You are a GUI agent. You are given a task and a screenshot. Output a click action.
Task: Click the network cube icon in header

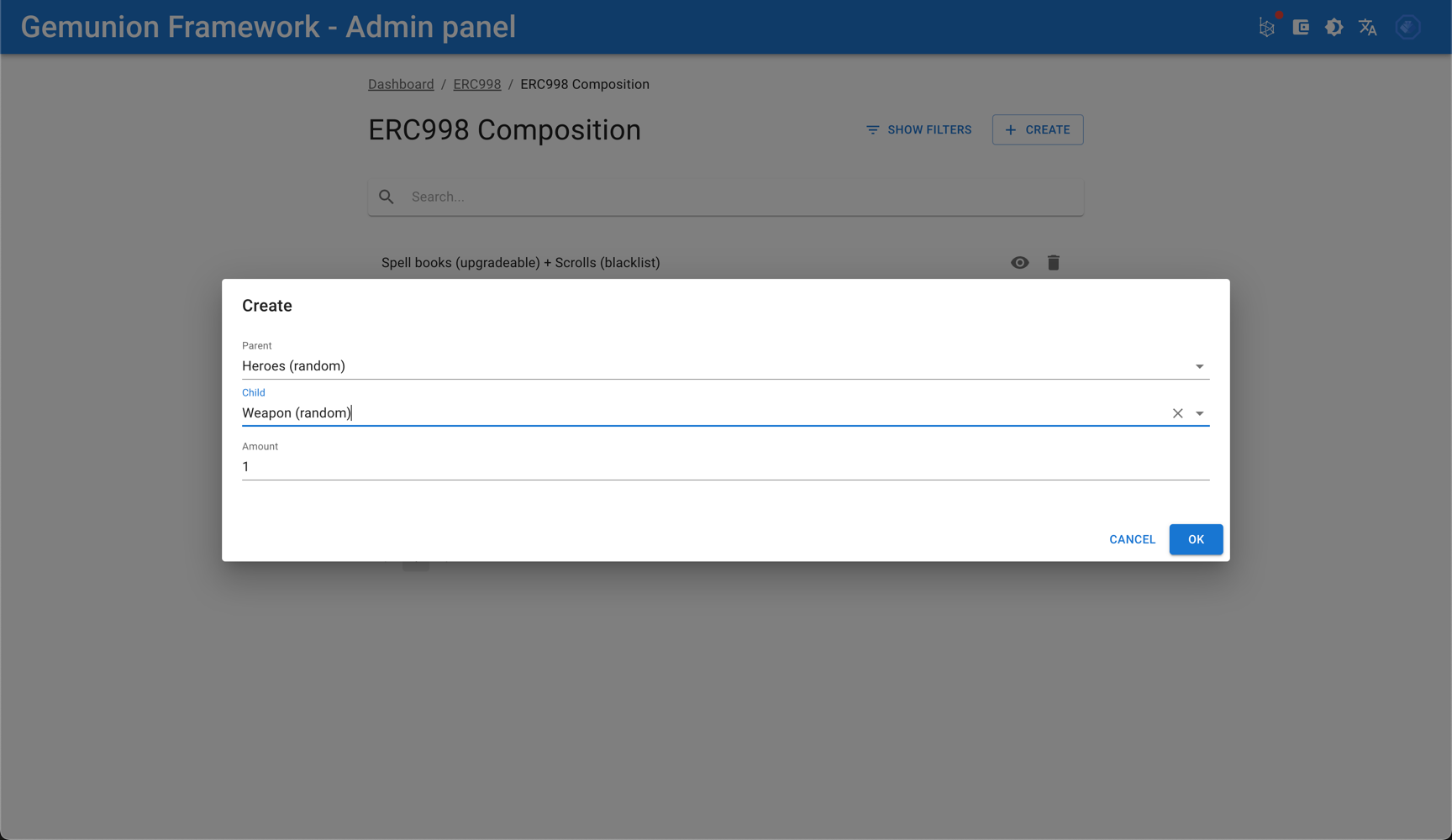point(1266,28)
